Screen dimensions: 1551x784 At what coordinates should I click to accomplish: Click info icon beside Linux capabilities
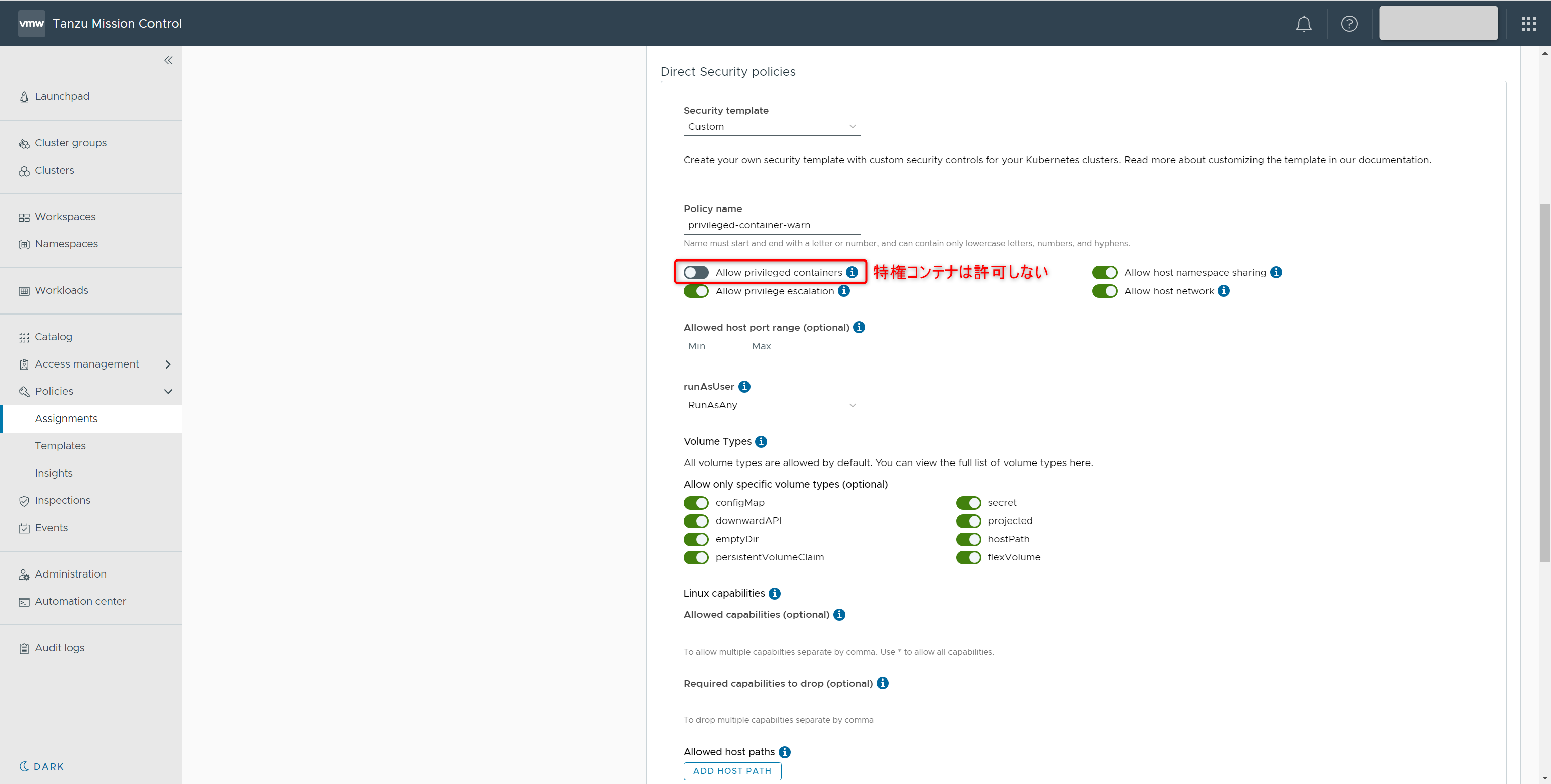click(x=775, y=593)
